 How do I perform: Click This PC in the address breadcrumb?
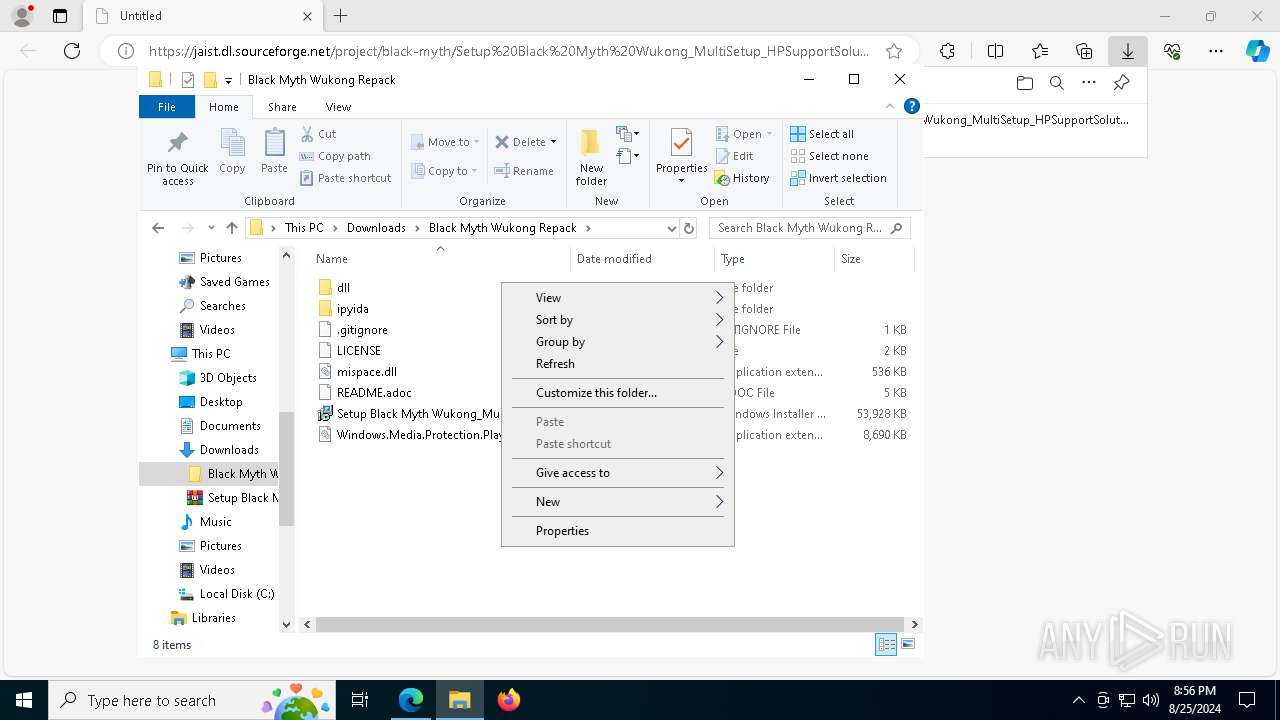[304, 228]
